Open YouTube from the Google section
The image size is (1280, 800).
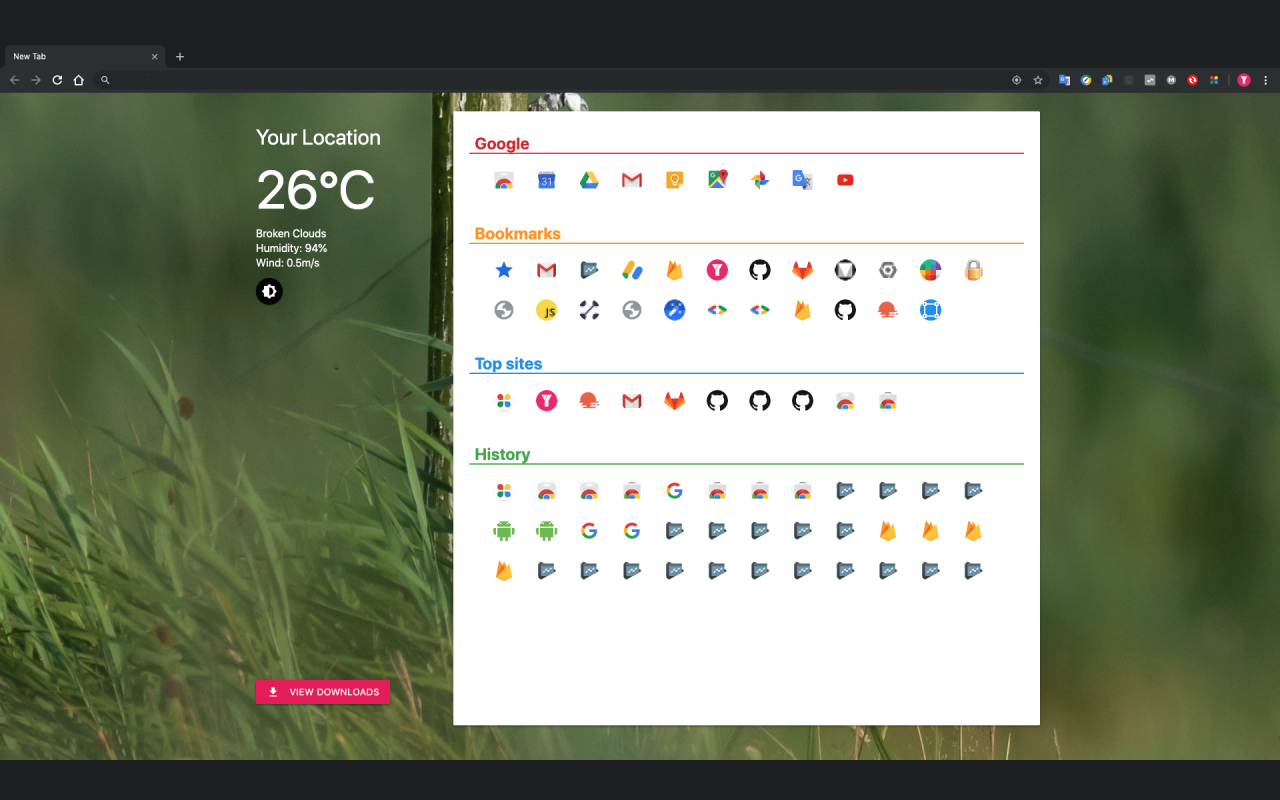(x=845, y=180)
